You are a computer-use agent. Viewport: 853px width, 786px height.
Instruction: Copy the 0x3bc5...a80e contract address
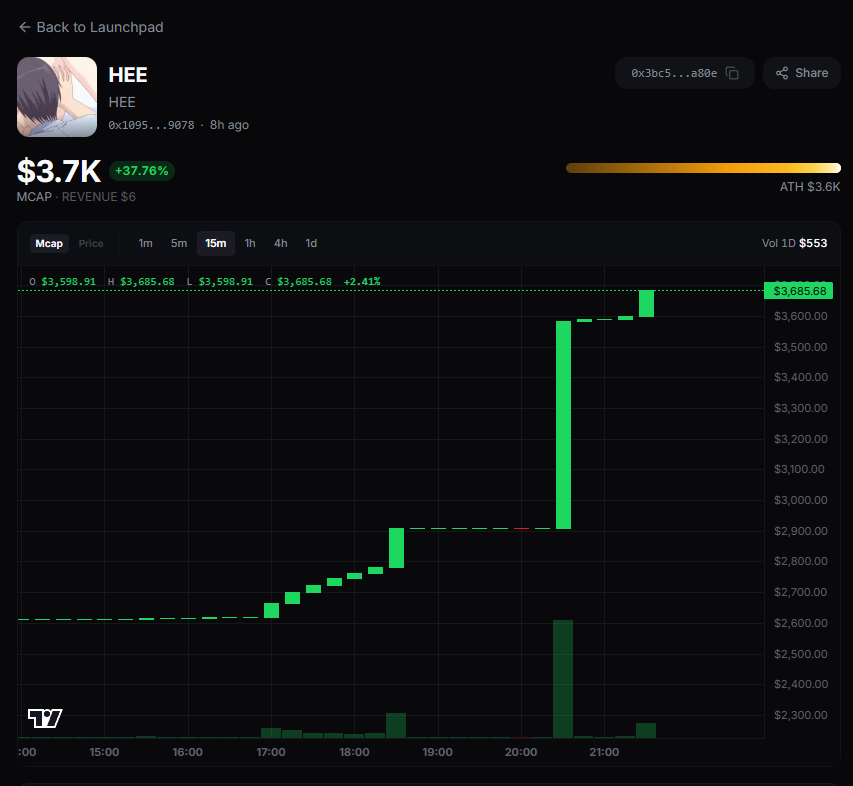733,73
